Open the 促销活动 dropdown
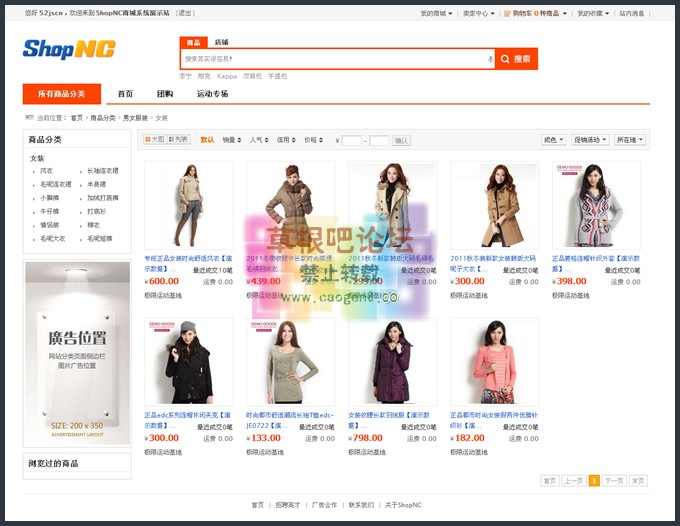The width and height of the screenshot is (680, 526). click(x=589, y=140)
